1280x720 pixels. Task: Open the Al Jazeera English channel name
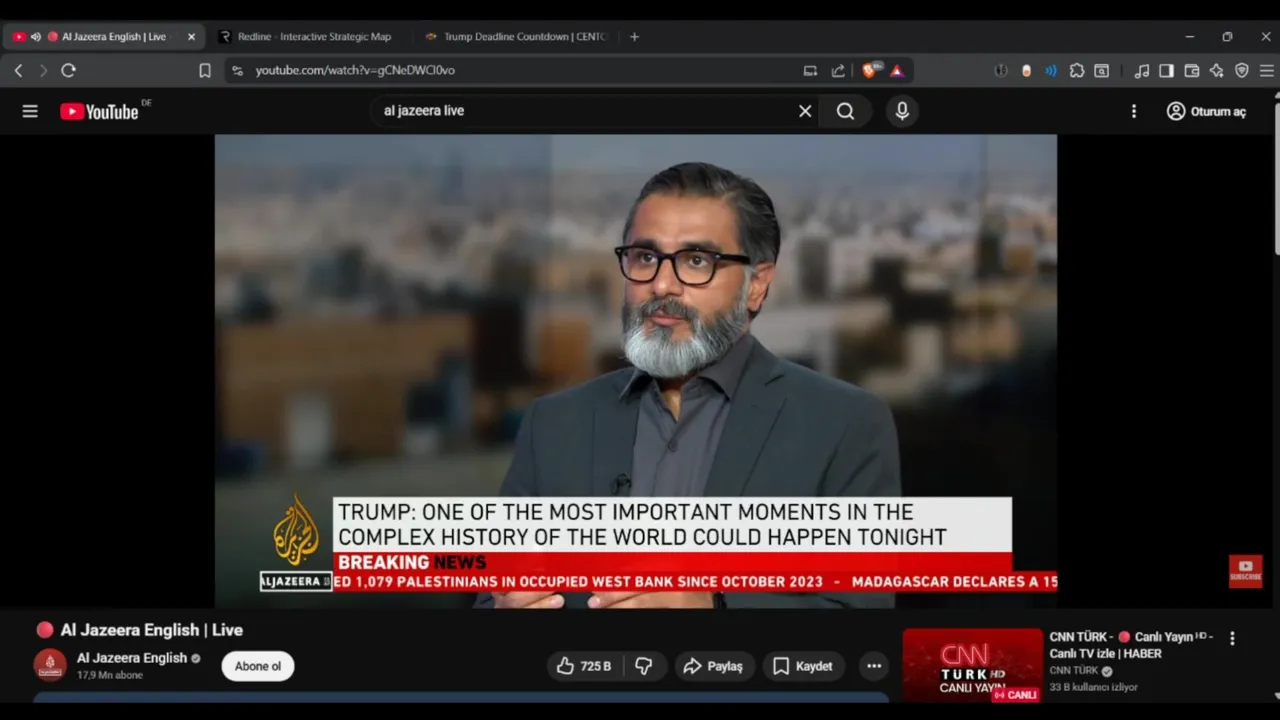[132, 658]
